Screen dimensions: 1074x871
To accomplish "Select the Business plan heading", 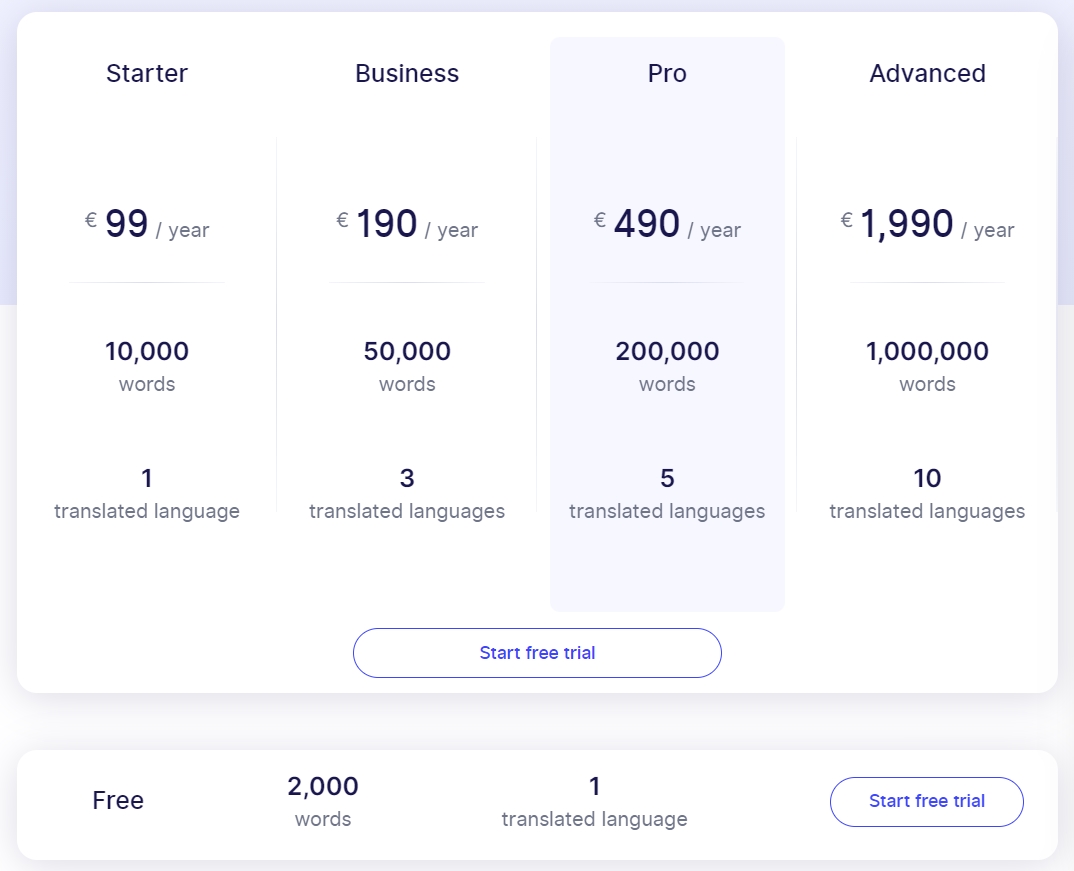I will click(x=407, y=73).
